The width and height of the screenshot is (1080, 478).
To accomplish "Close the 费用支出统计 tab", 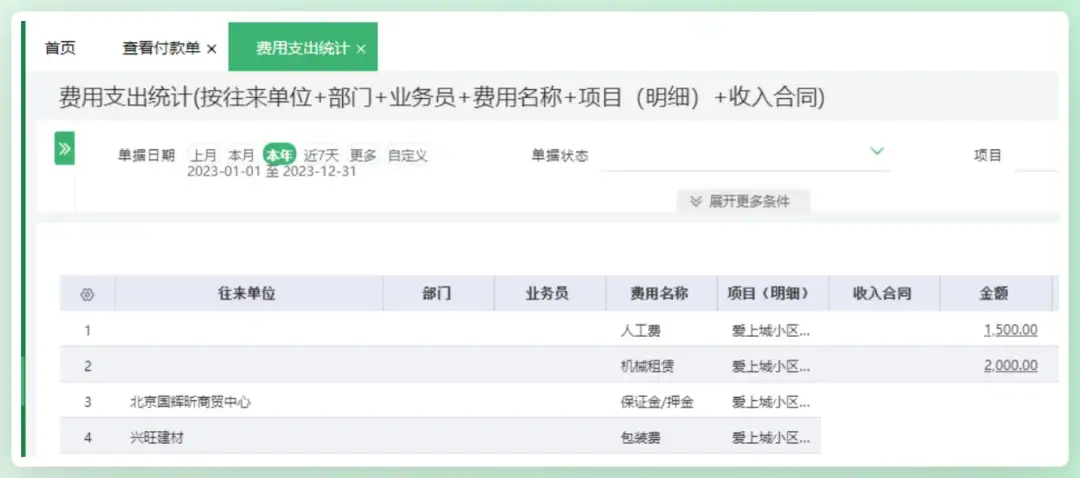I will point(361,49).
